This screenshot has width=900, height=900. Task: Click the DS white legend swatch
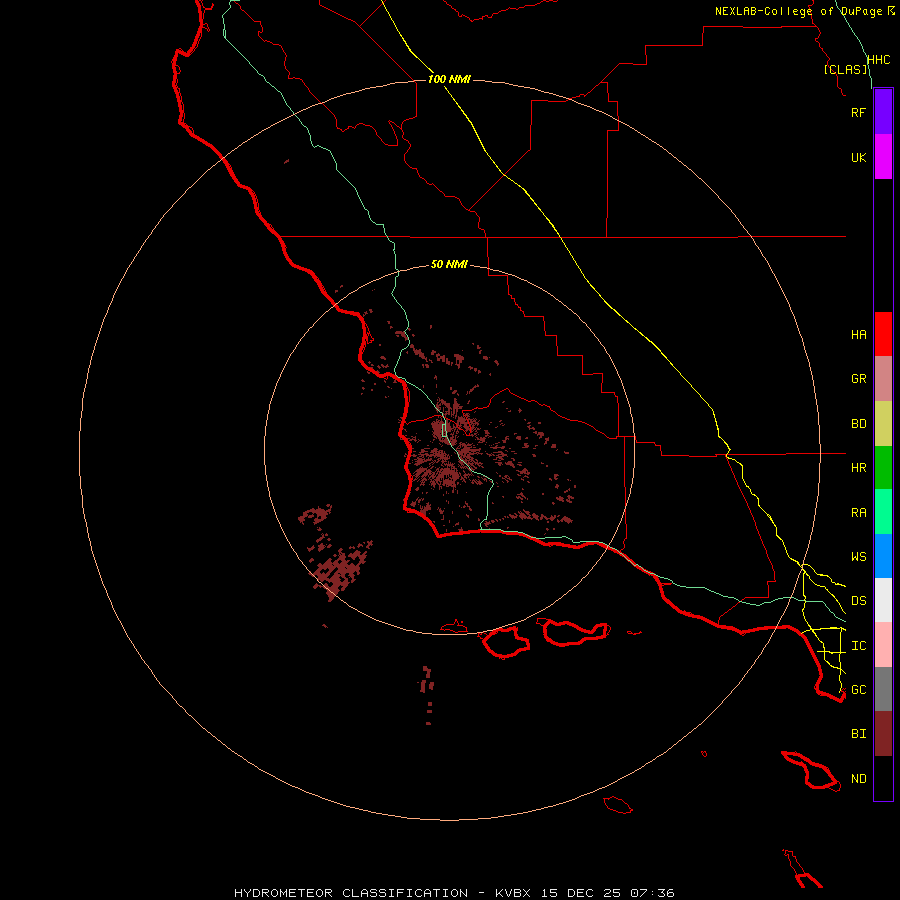(x=883, y=600)
